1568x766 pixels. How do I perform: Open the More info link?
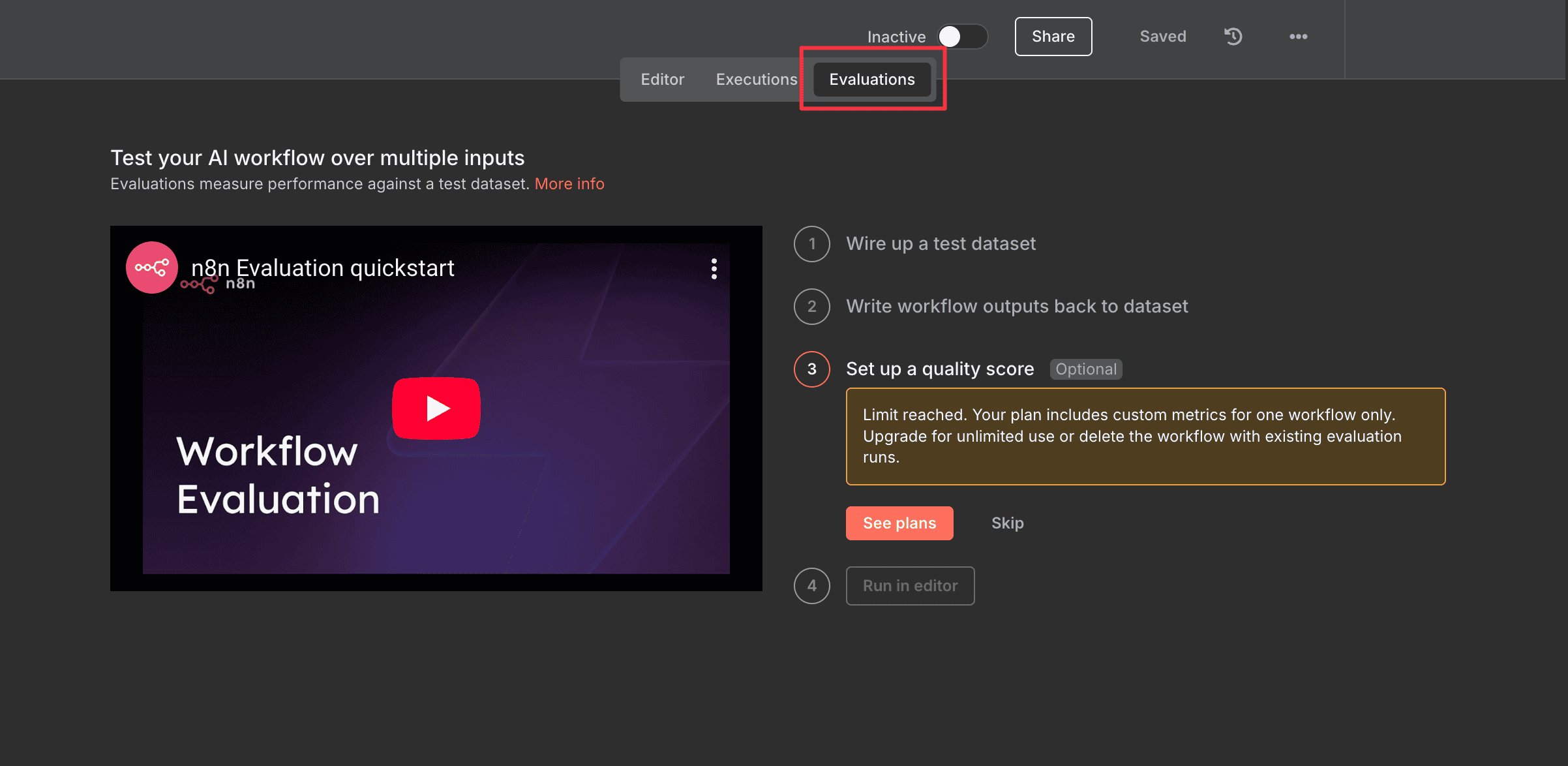[x=569, y=184]
